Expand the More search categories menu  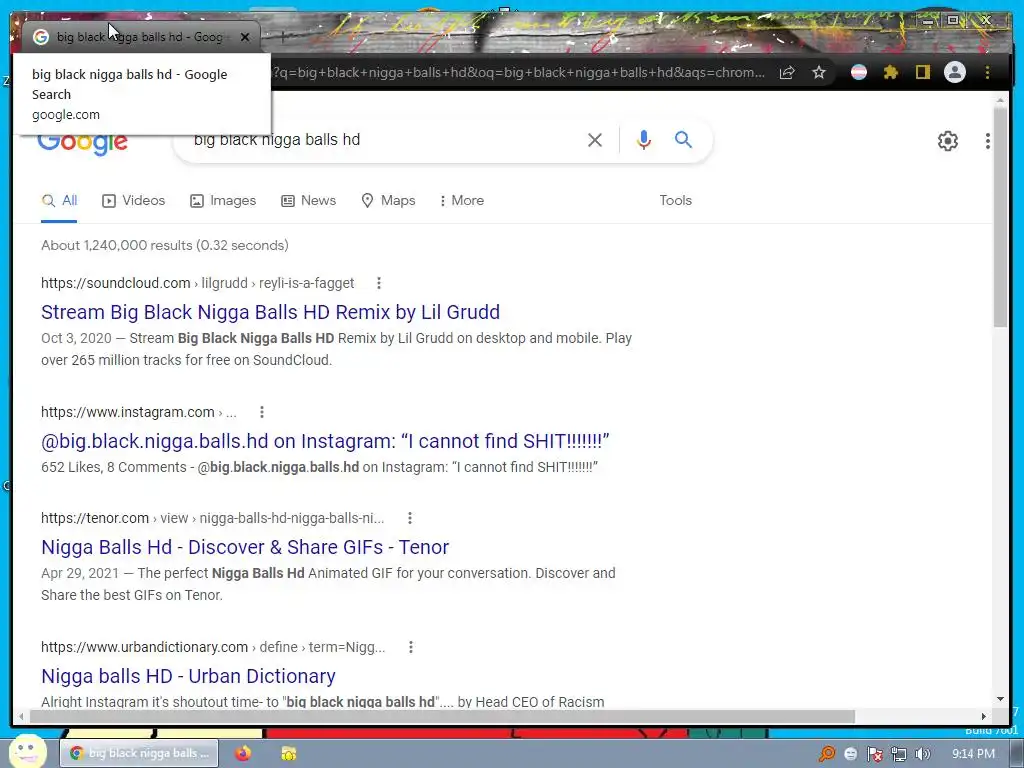(x=462, y=200)
